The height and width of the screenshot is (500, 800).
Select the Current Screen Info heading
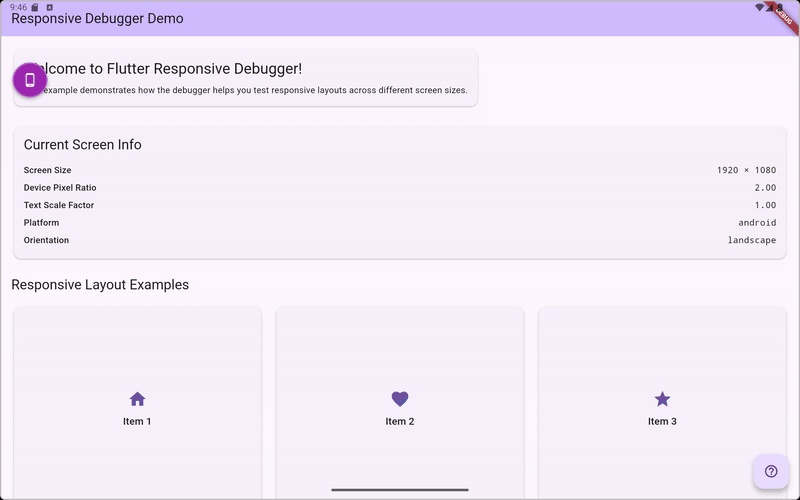[82, 144]
